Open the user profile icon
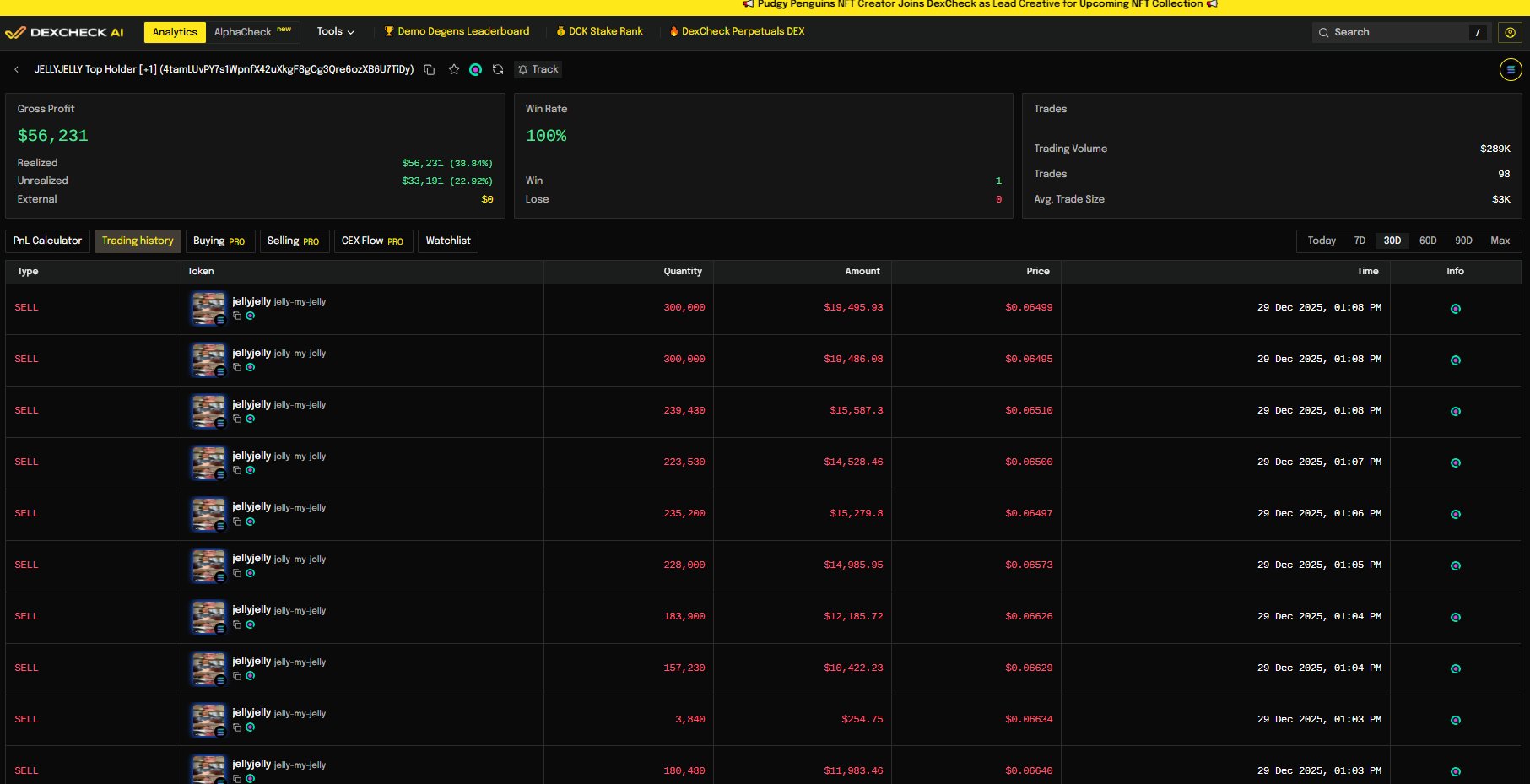Viewport: 1530px width, 784px height. (1510, 33)
